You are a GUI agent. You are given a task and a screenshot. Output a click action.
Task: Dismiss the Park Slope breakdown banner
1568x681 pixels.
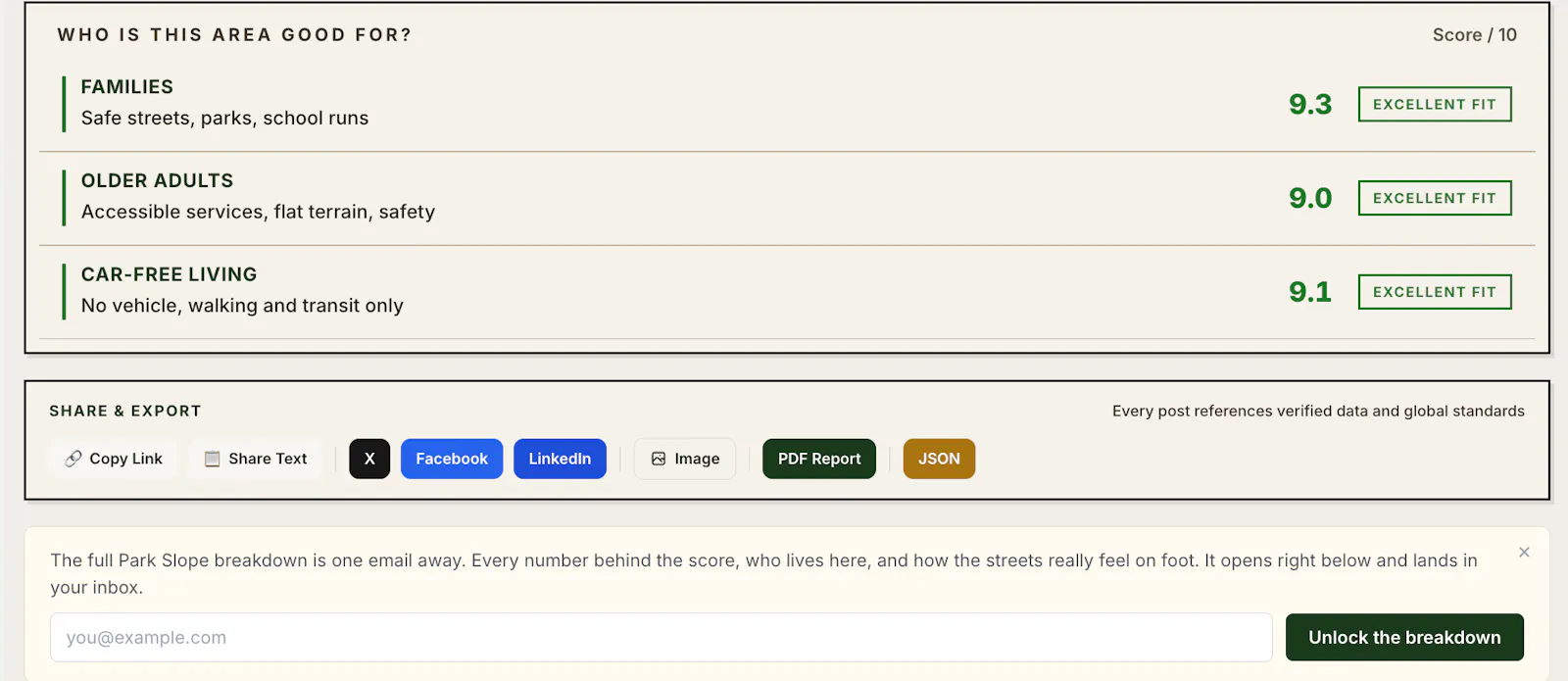1524,553
